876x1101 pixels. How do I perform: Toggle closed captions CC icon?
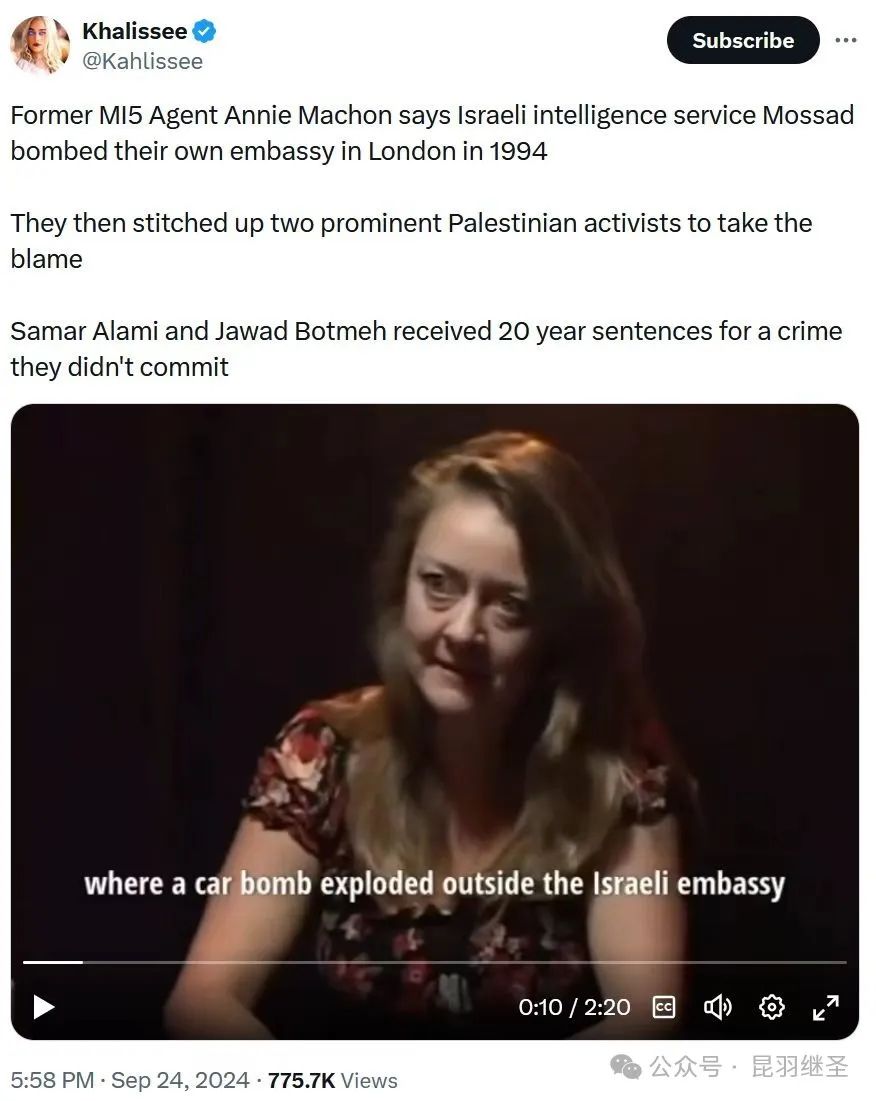click(x=663, y=1007)
